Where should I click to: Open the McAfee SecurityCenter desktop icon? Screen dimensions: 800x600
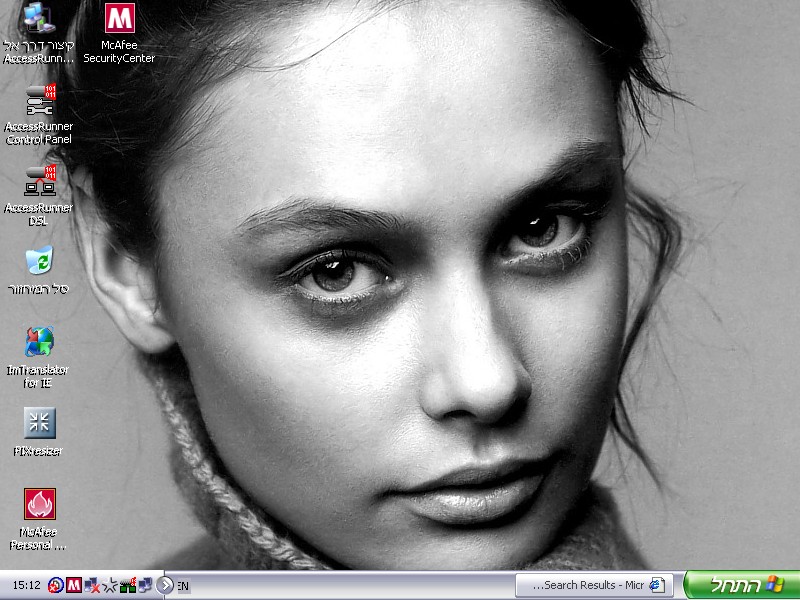119,18
